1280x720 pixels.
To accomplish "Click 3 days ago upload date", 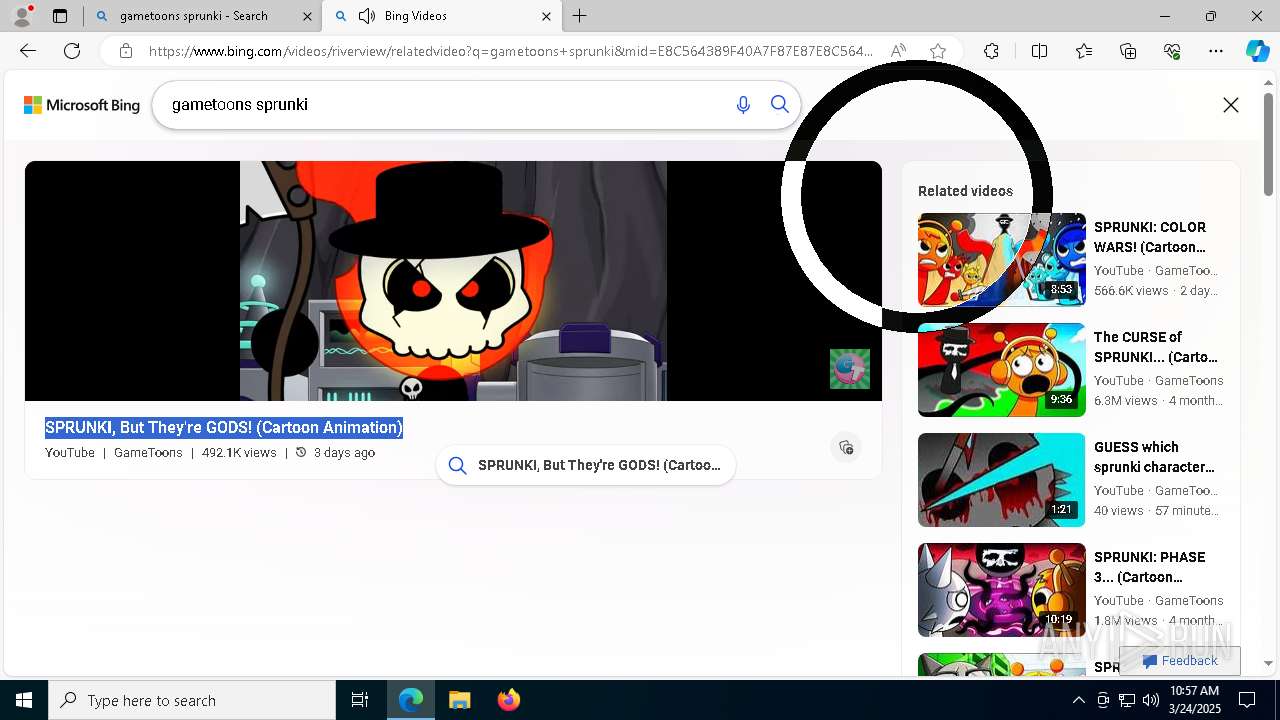I will (x=344, y=453).
